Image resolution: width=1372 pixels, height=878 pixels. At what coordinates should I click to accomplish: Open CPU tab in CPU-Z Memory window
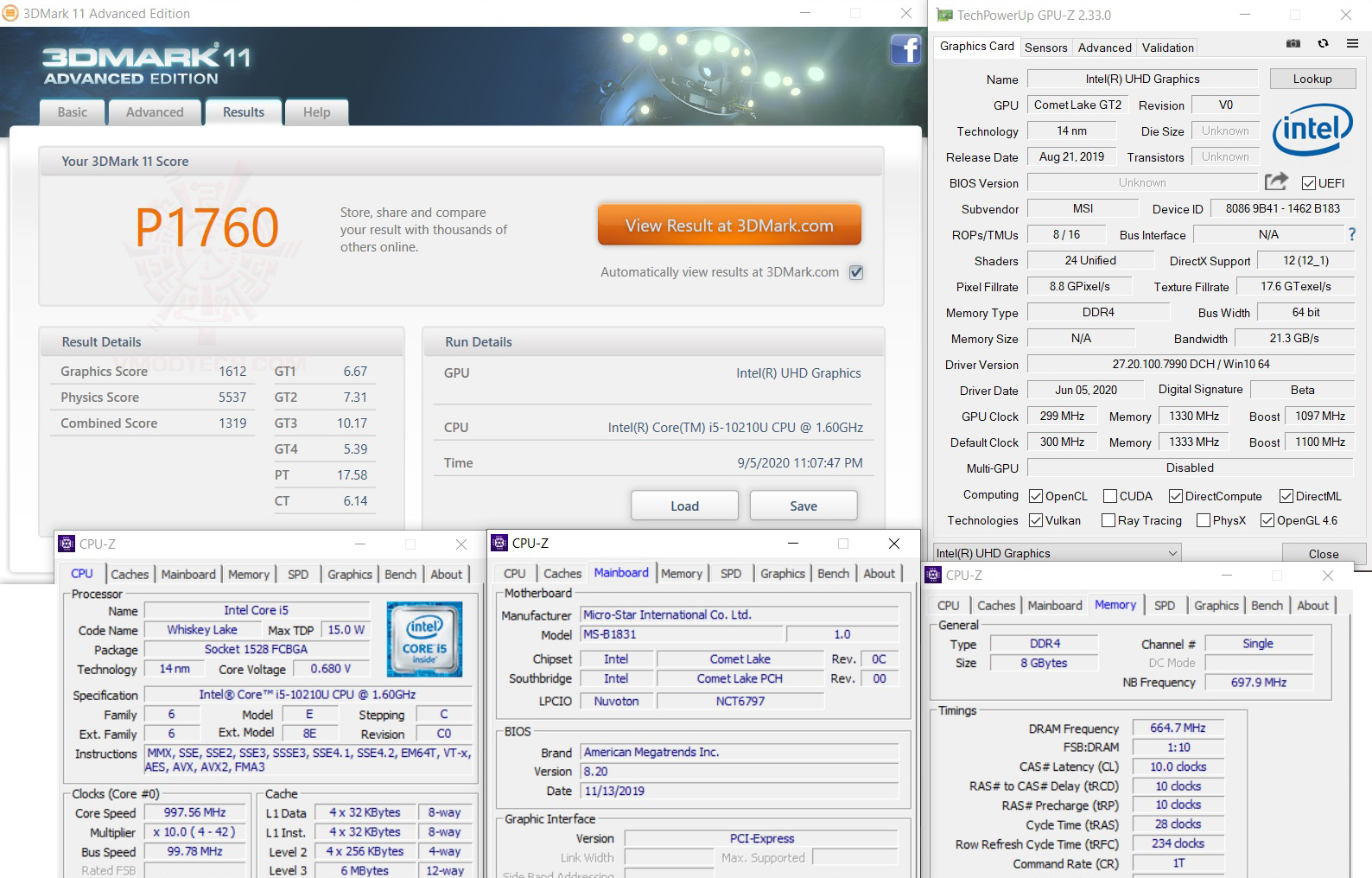tap(948, 606)
